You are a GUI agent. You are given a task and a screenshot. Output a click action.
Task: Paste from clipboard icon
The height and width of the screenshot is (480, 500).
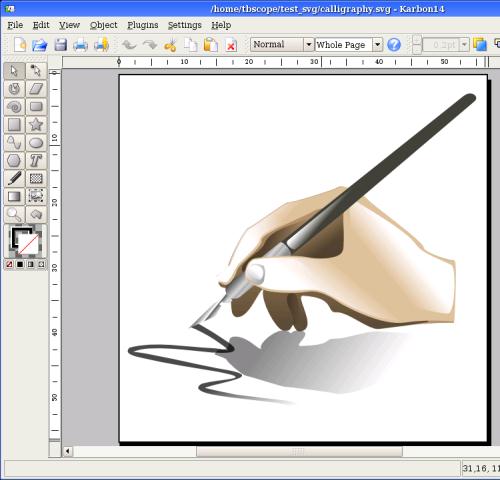tap(211, 45)
